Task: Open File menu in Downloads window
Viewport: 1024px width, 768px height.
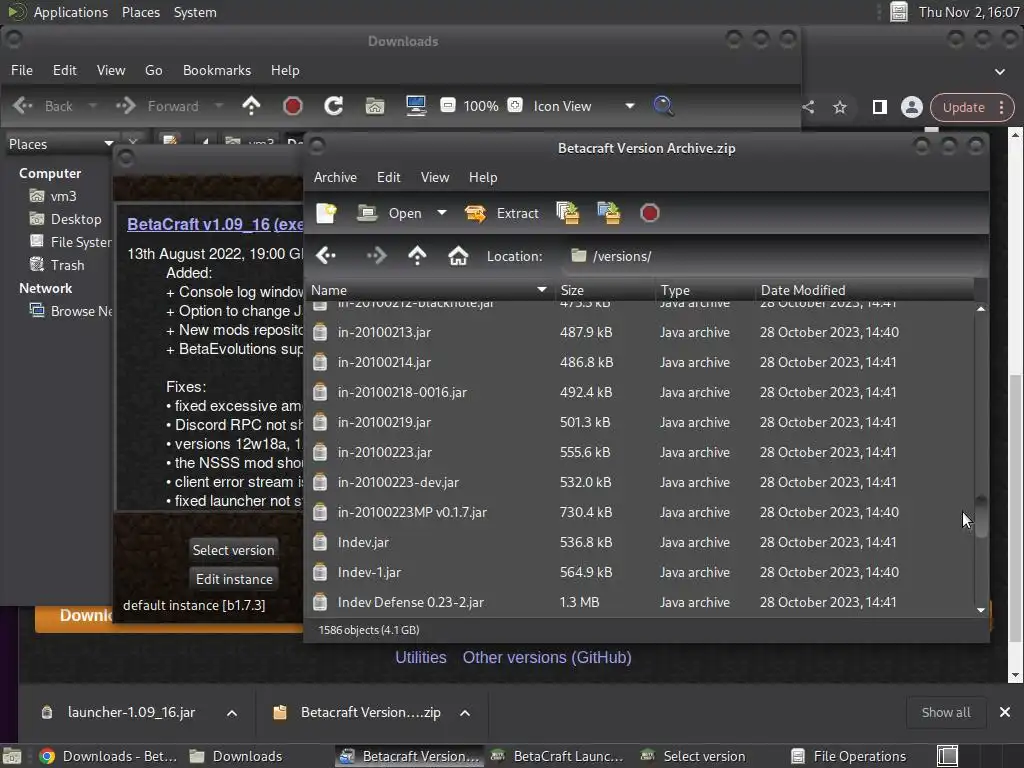Action: [x=22, y=70]
